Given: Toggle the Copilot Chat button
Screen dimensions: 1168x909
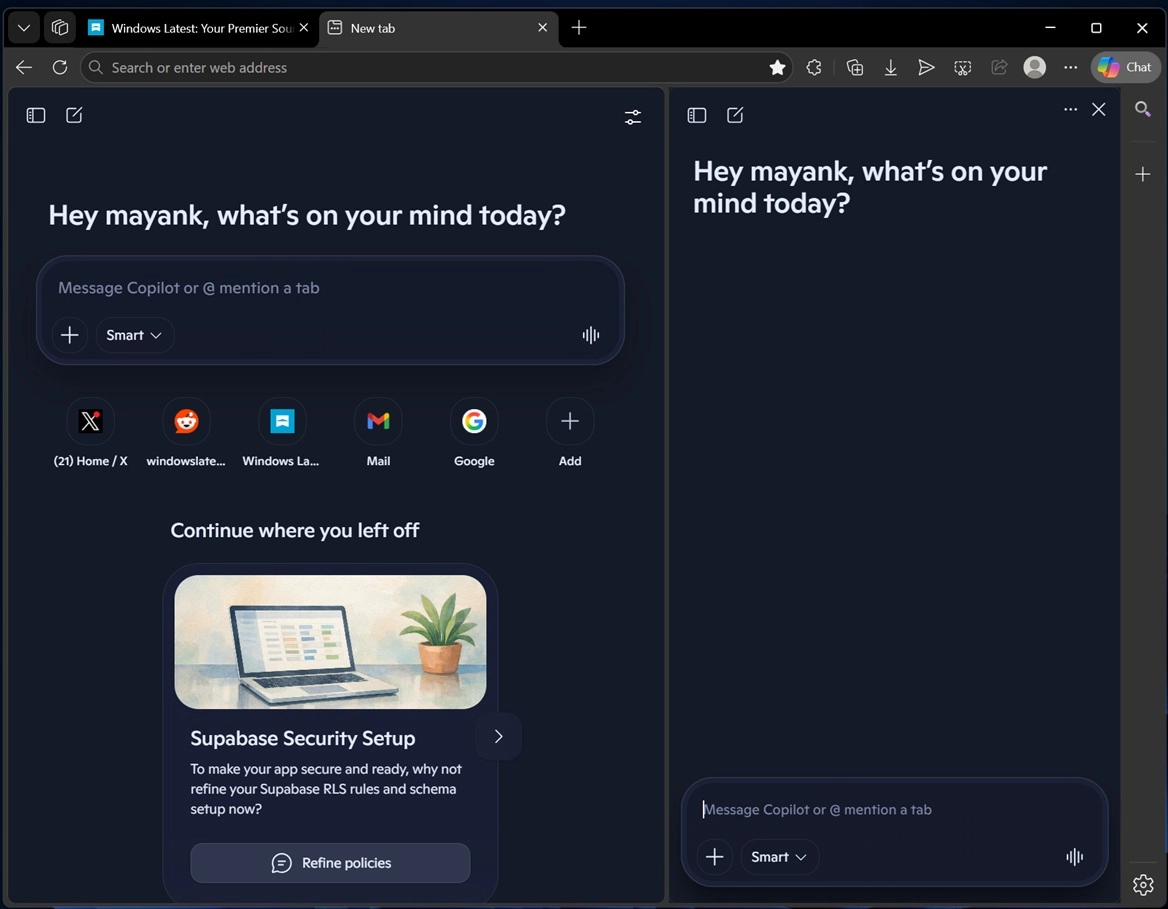Looking at the screenshot, I should click(x=1125, y=68).
